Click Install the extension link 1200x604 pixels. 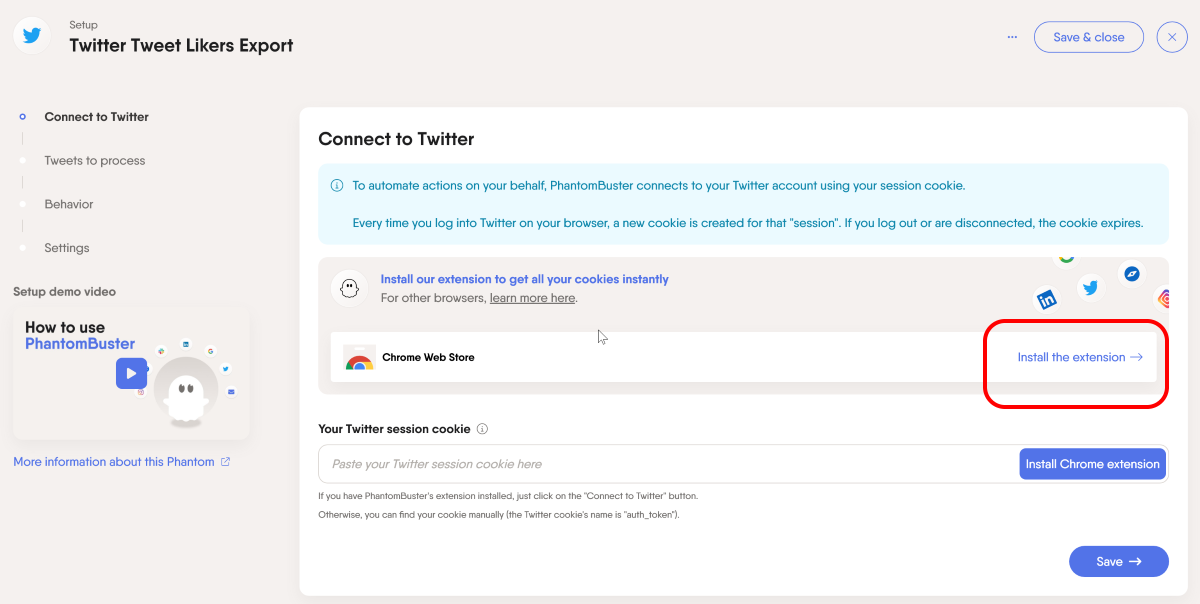tap(1080, 357)
